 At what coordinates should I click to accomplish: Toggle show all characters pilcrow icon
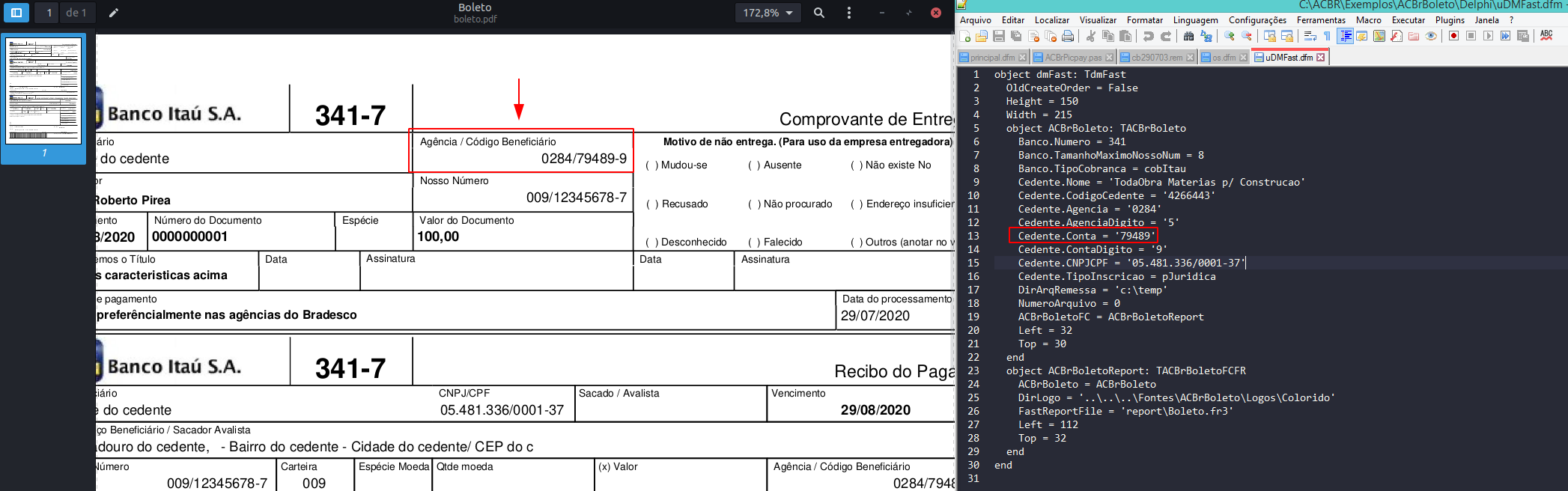(1327, 36)
